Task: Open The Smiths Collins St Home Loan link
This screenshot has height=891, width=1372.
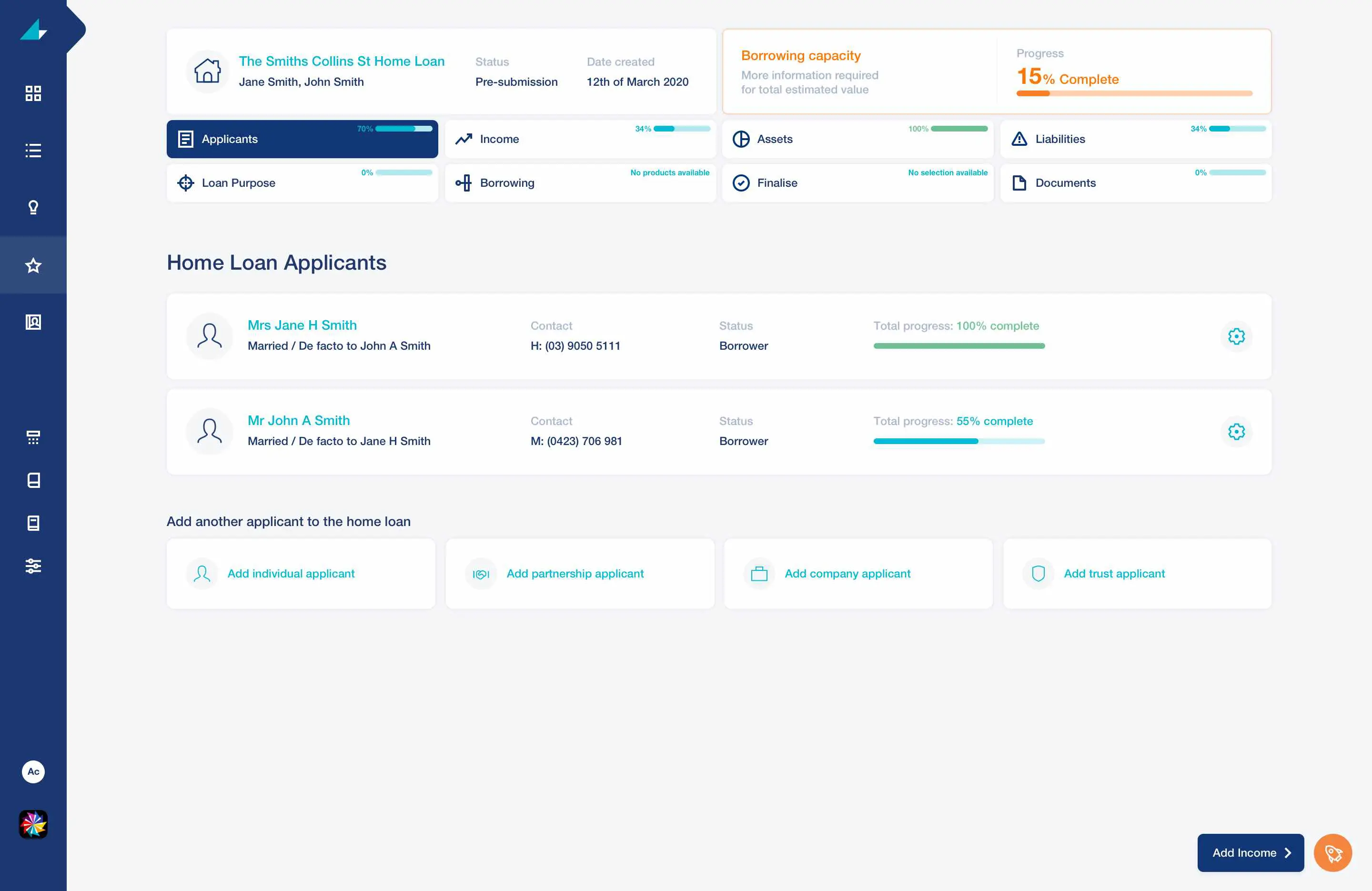Action: pos(341,61)
